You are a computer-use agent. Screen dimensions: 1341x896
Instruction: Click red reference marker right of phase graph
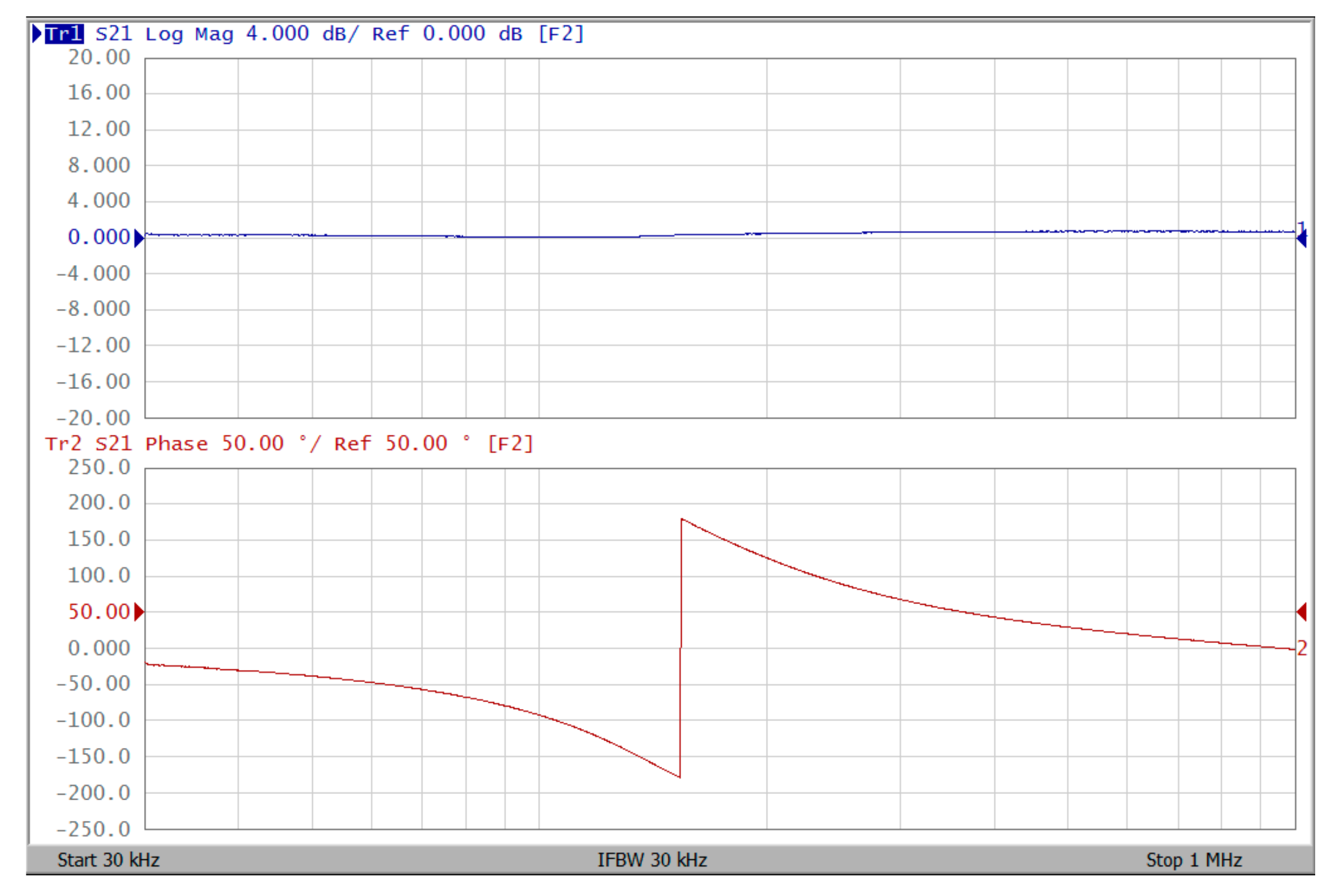[1301, 612]
